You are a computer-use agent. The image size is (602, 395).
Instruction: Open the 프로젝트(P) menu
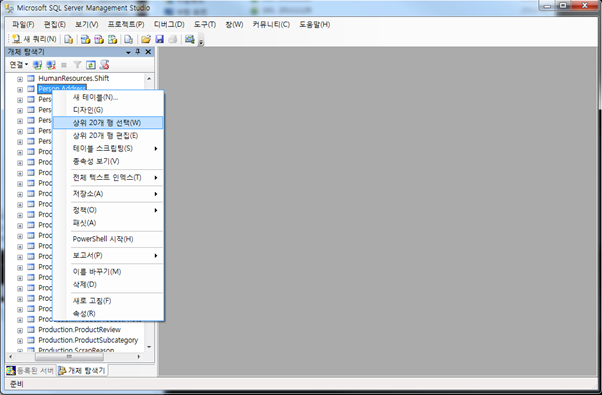(126, 25)
